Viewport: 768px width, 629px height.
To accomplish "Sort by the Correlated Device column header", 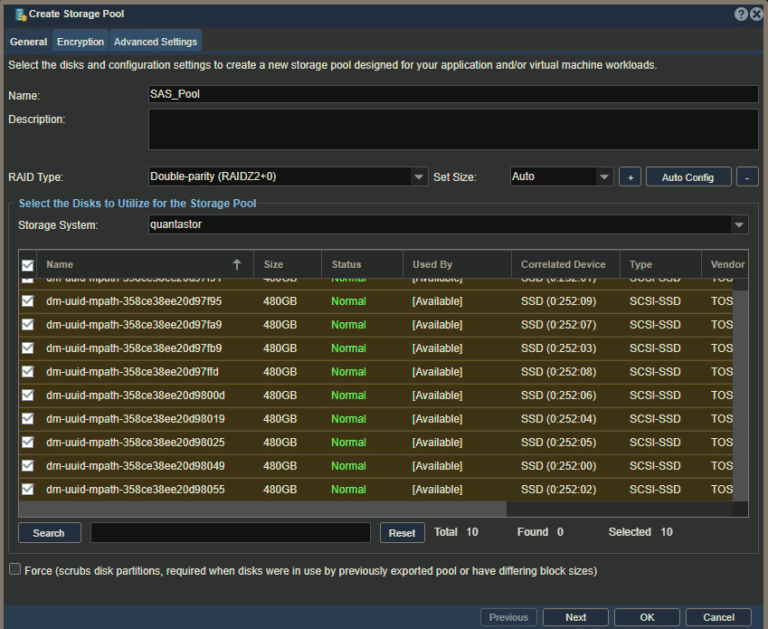I will tap(566, 265).
